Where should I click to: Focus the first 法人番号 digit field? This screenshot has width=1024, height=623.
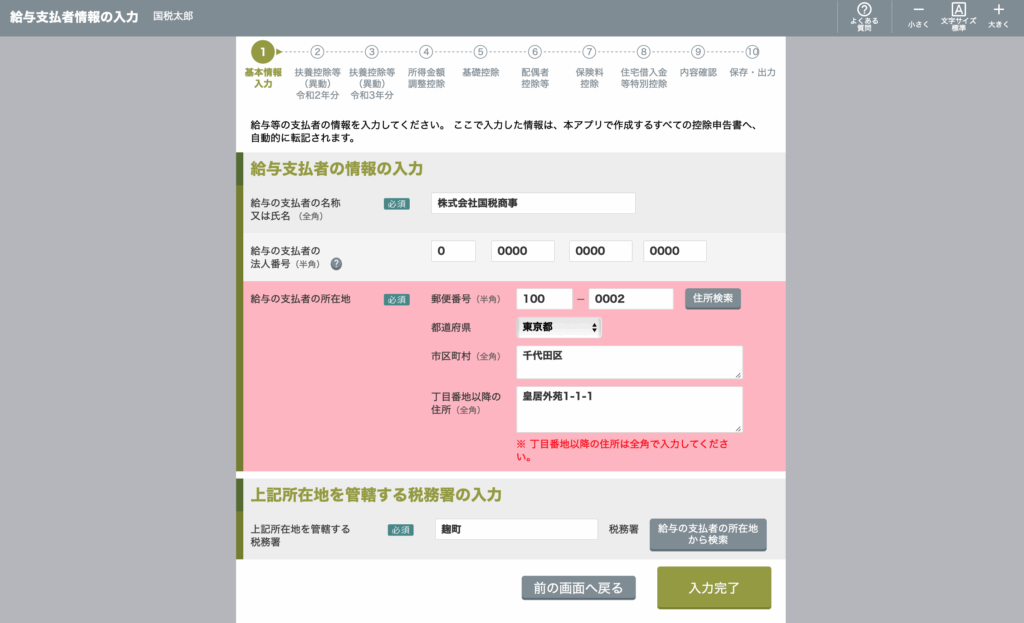[x=453, y=252]
